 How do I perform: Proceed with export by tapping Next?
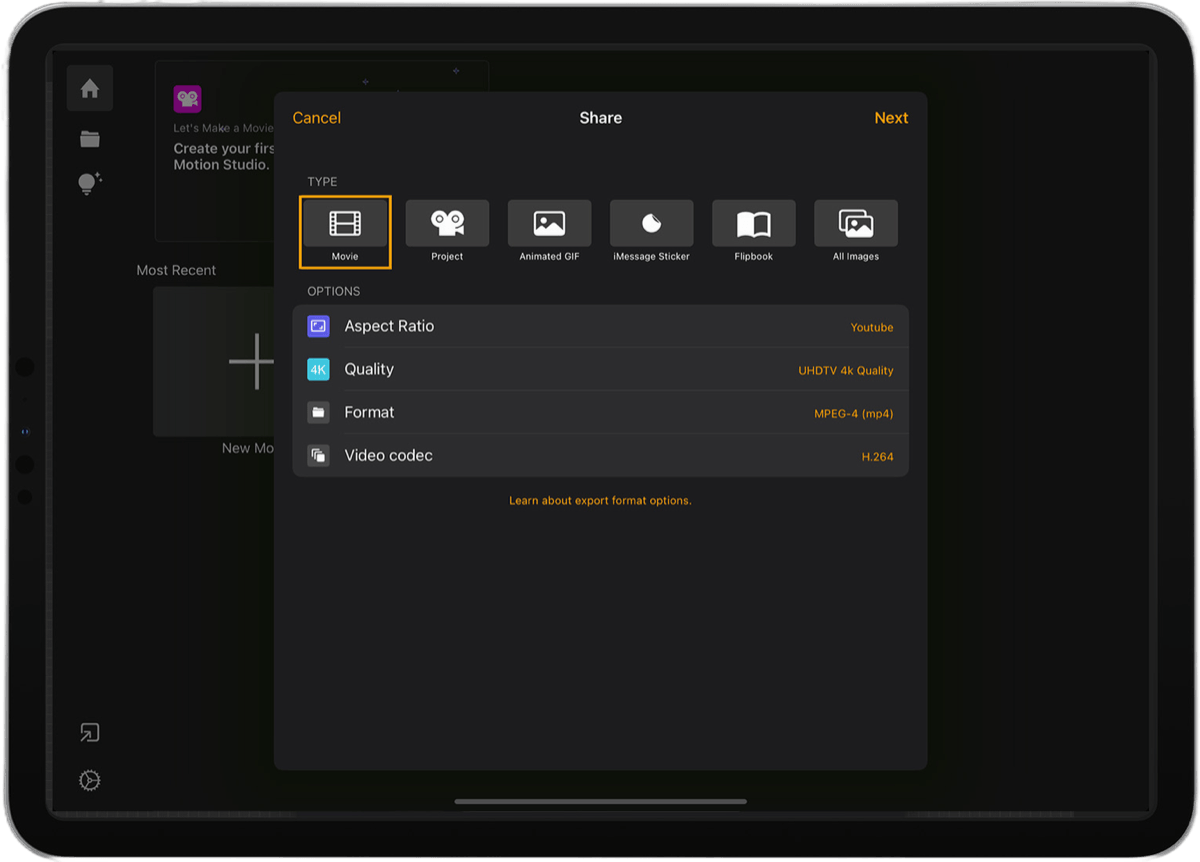891,117
